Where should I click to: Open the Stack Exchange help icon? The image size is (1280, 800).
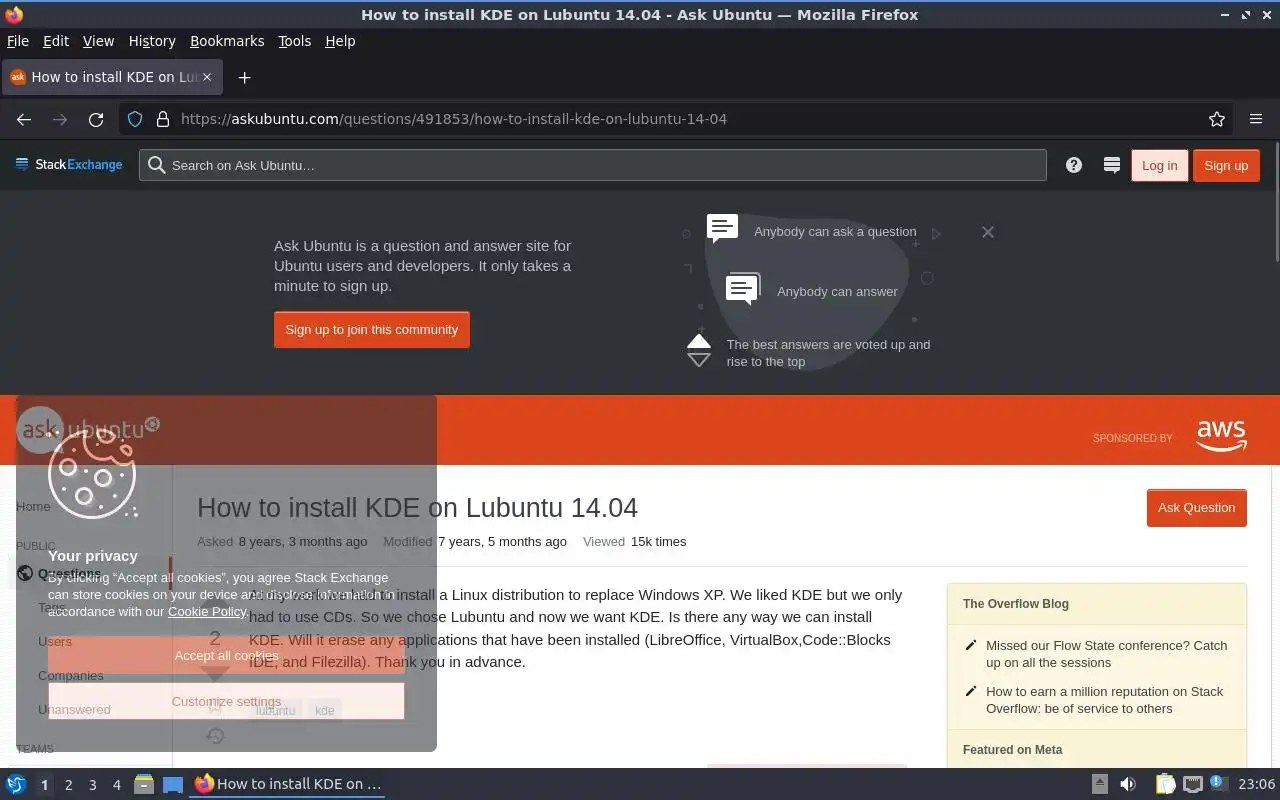(x=1074, y=165)
